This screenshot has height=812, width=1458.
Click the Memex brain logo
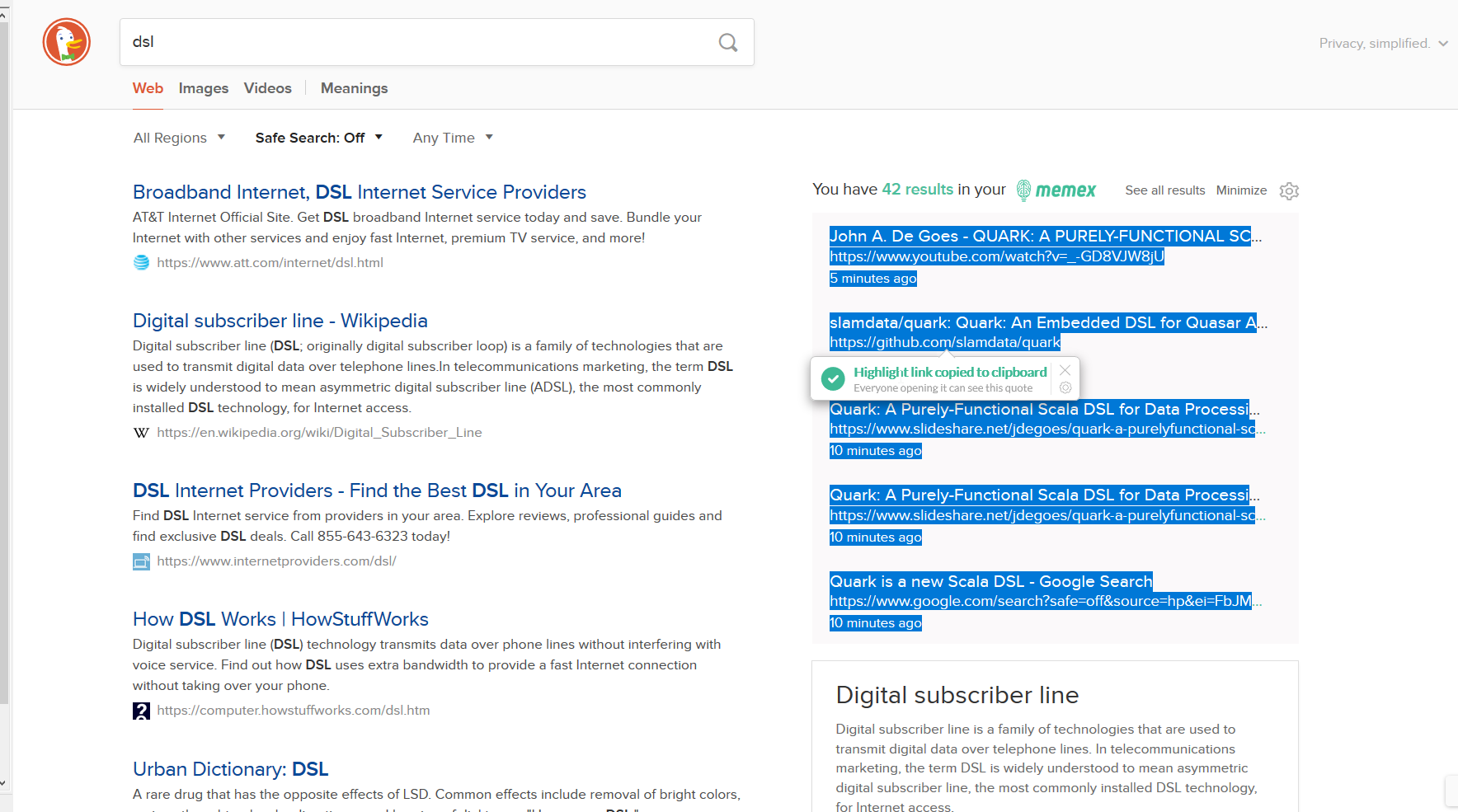point(1025,190)
